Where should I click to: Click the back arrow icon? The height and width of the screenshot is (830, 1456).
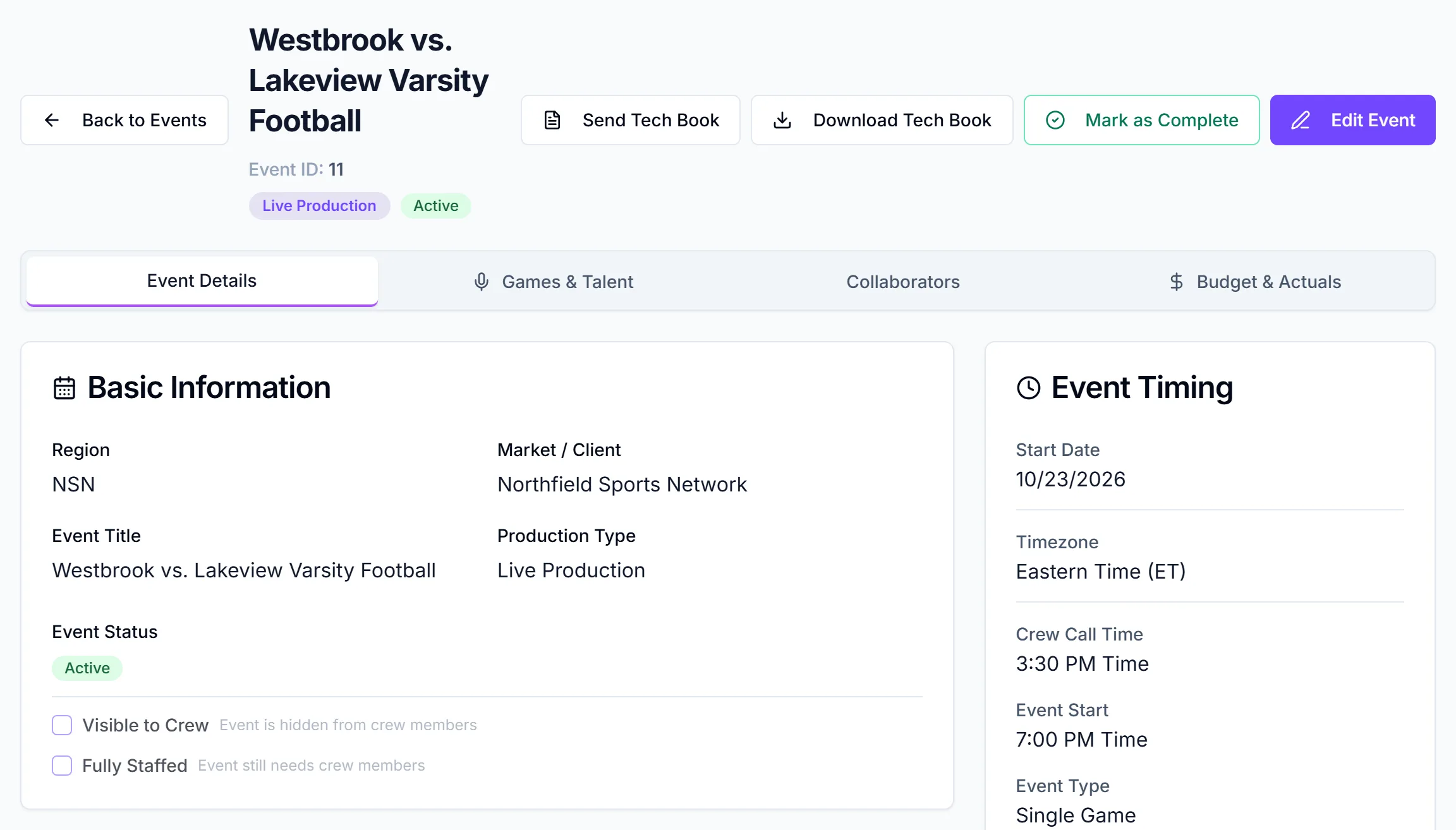52,120
